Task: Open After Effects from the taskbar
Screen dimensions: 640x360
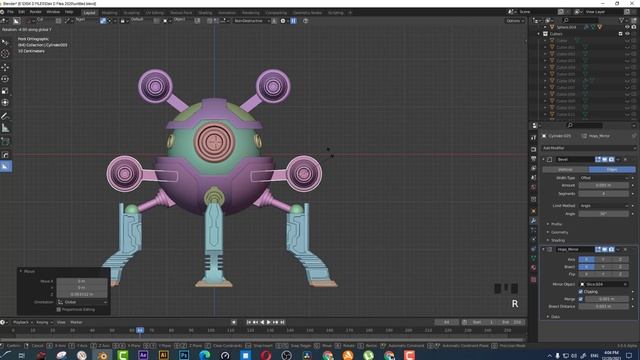Action: (143, 355)
